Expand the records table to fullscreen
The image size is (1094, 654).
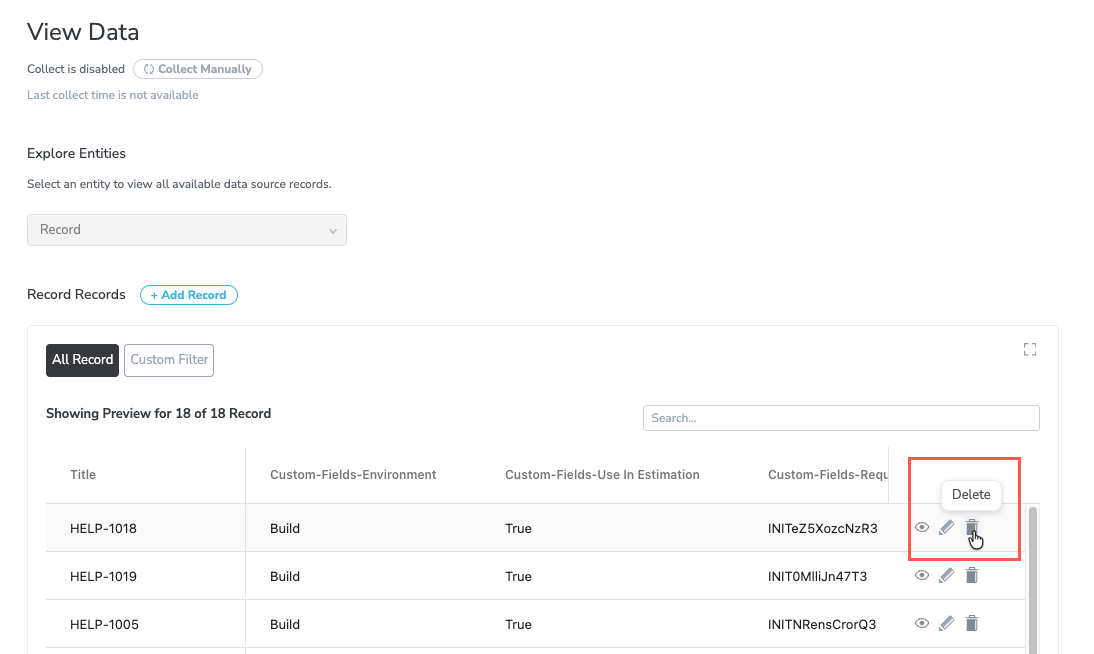[x=1030, y=349]
